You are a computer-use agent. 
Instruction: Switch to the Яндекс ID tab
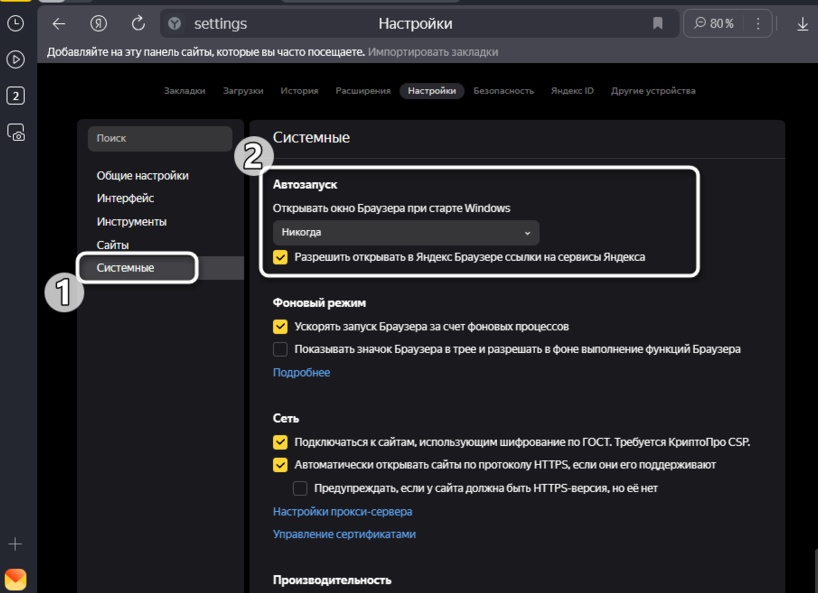click(572, 91)
